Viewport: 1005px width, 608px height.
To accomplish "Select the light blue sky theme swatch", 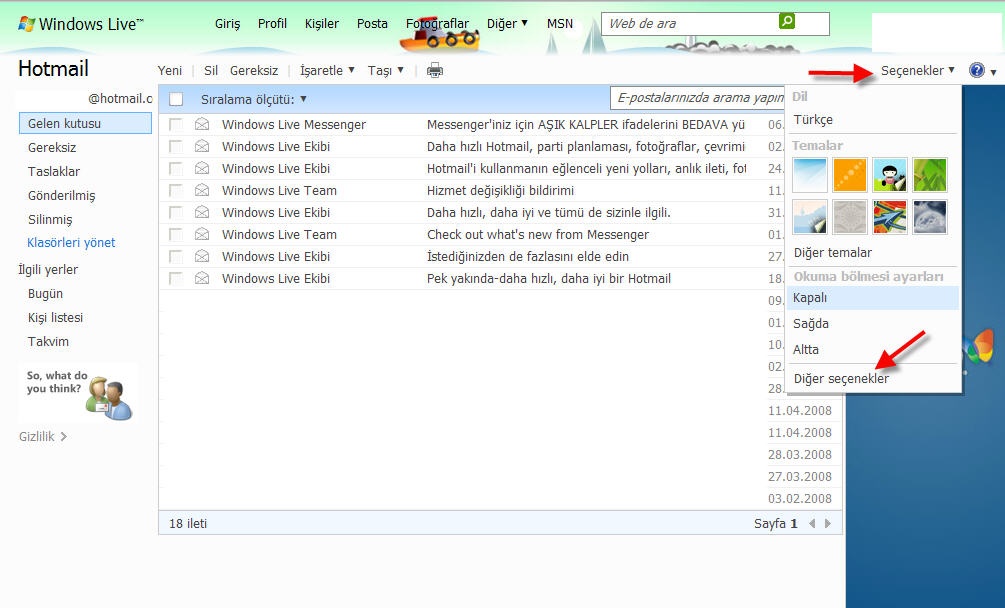I will click(810, 175).
